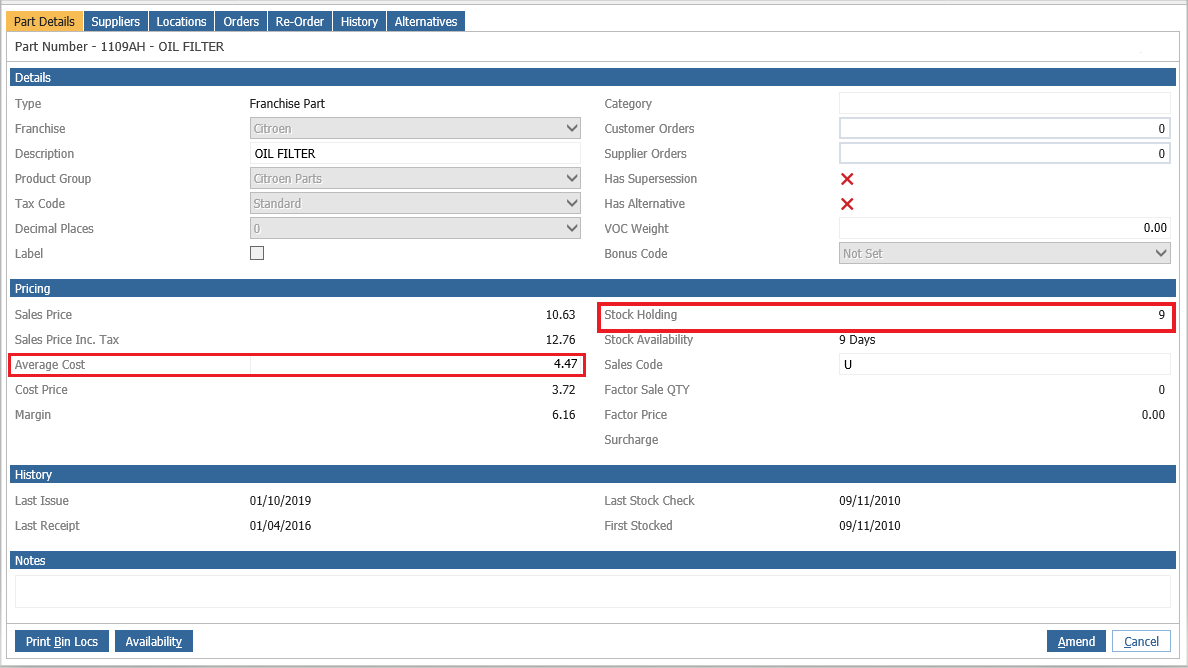Open the Decimal Places dropdown

coord(415,228)
